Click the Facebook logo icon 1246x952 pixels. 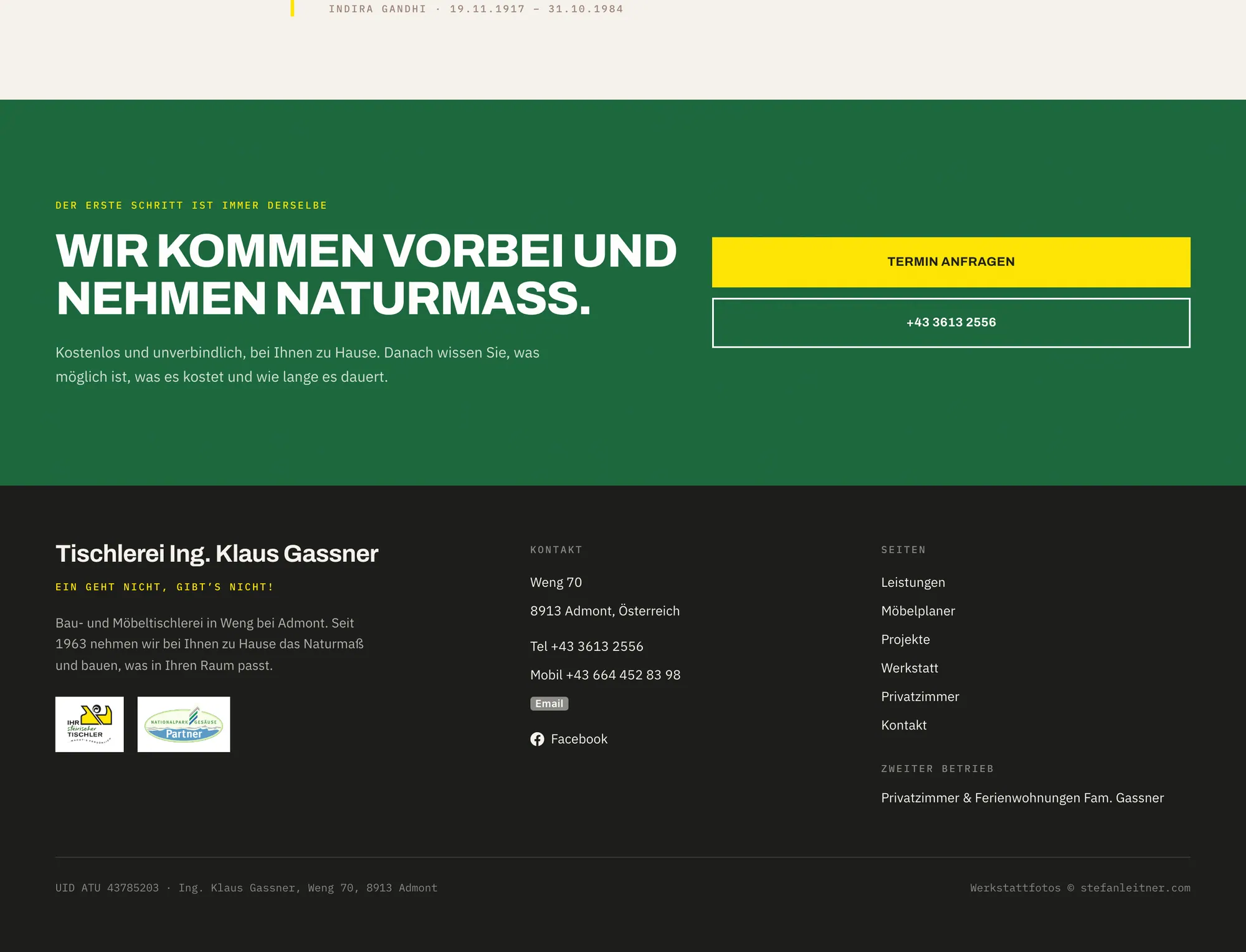point(537,739)
